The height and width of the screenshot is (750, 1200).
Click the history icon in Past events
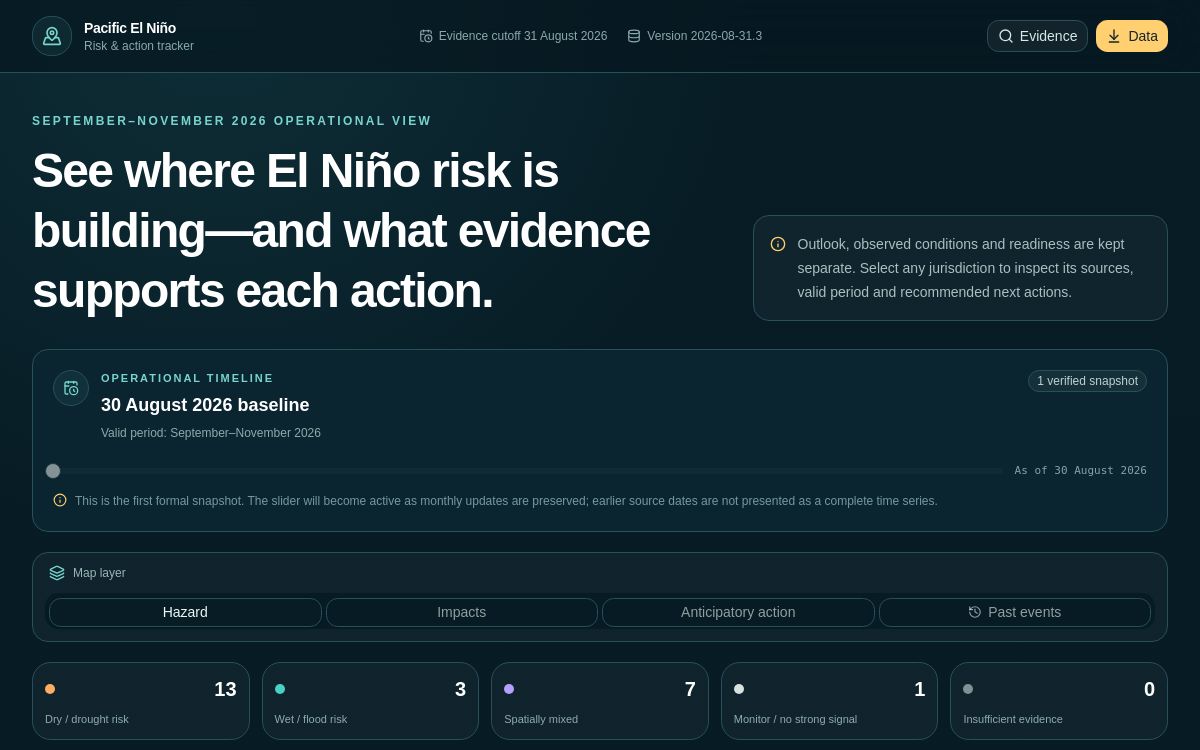coord(975,612)
